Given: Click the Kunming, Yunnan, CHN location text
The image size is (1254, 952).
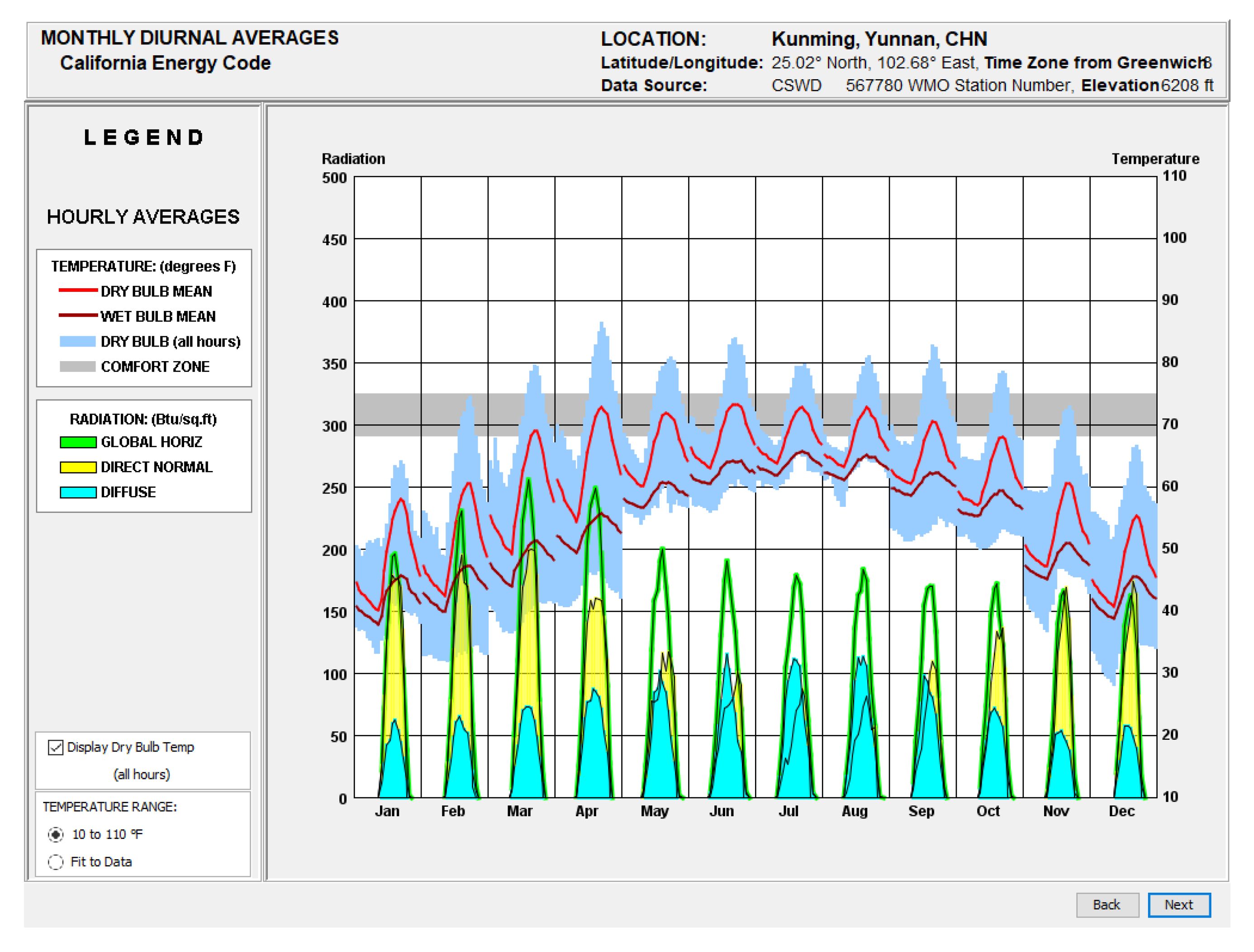Looking at the screenshot, I should (x=879, y=39).
